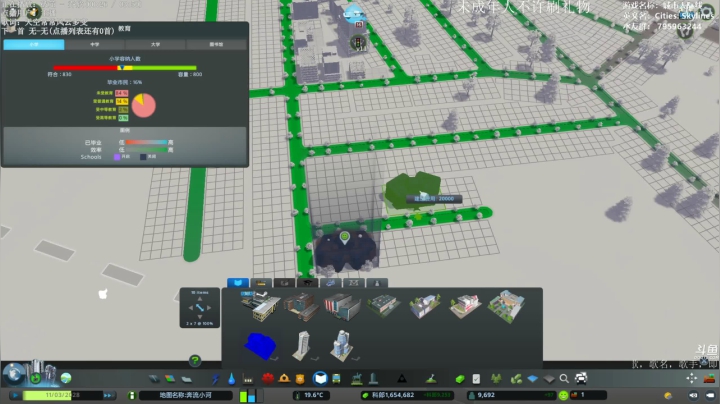The width and height of the screenshot is (720, 404).
Task: Click the blue diamond icon in toolbar
Action: (533, 379)
